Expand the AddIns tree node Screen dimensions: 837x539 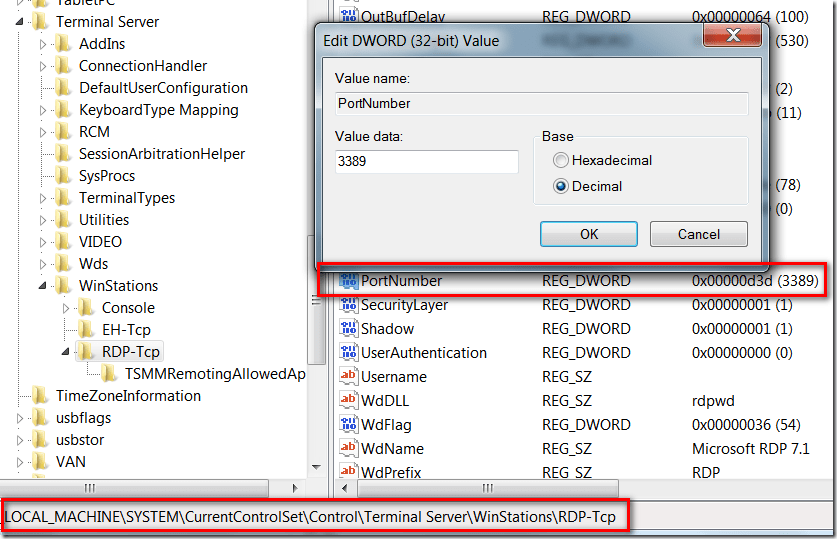pyautogui.click(x=43, y=44)
